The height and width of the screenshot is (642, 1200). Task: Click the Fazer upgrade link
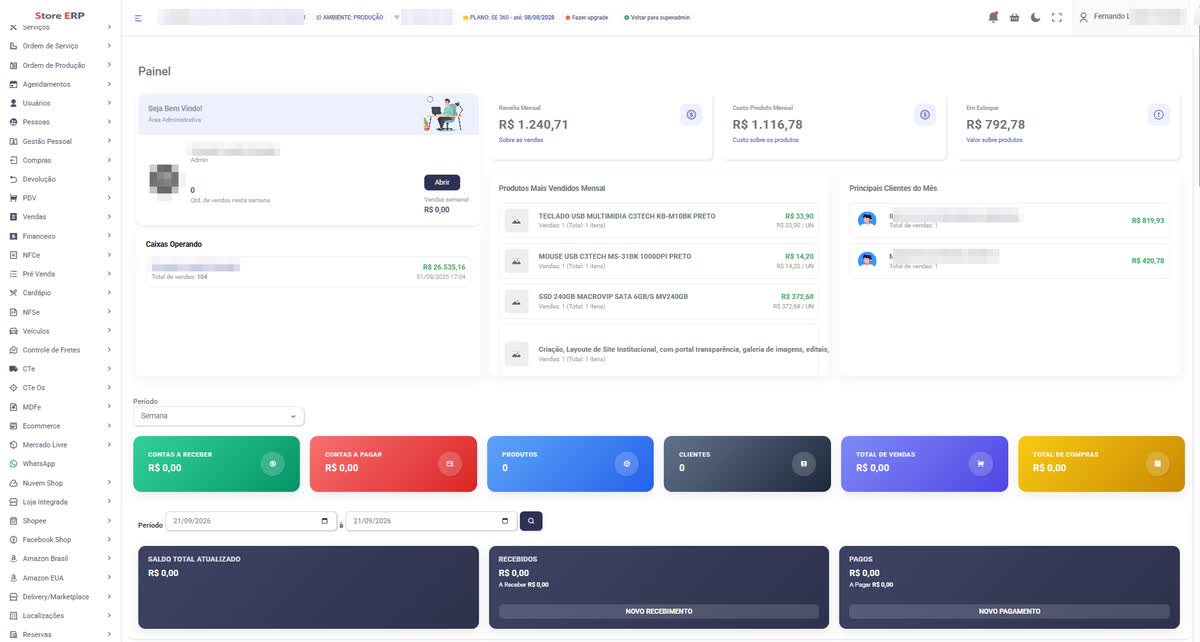[586, 18]
